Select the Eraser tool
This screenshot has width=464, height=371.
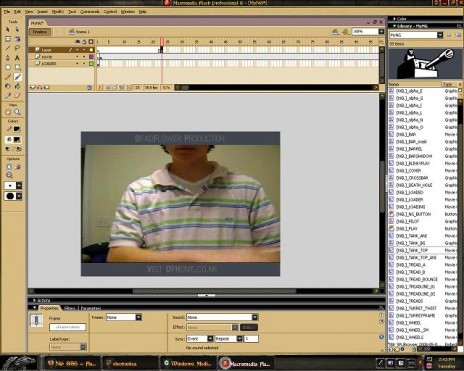click(17, 95)
